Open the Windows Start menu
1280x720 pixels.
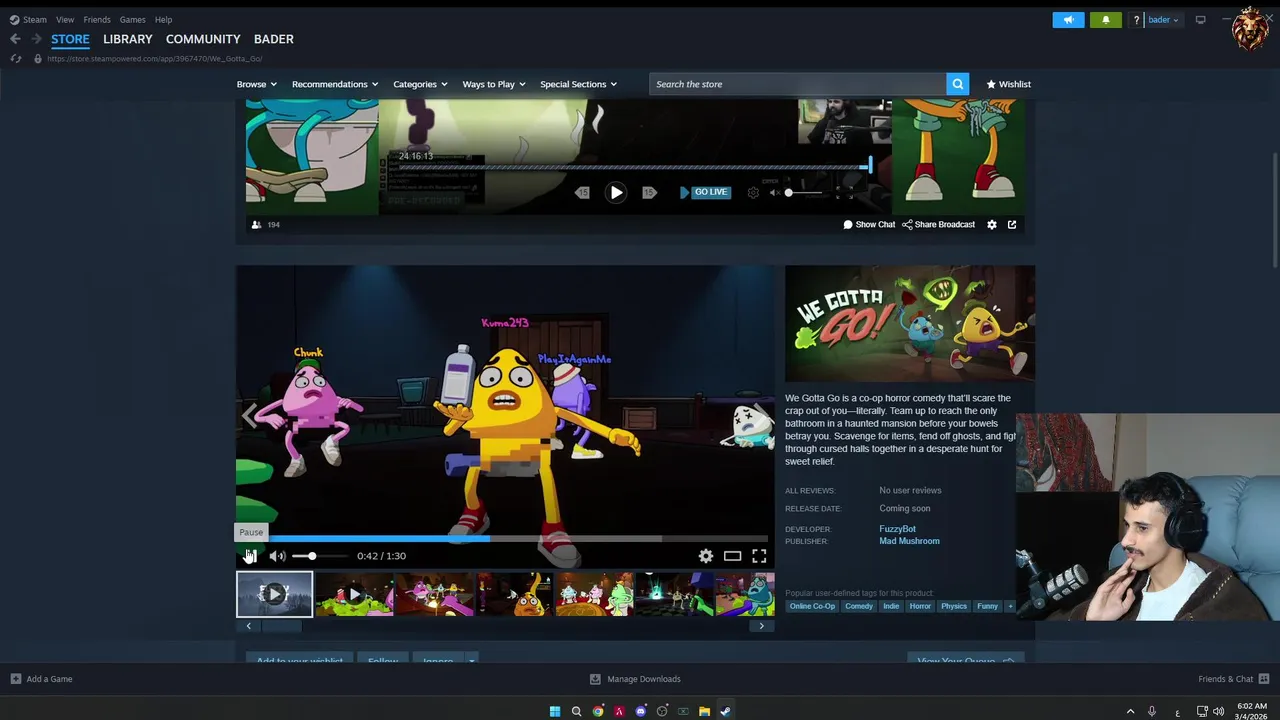pyautogui.click(x=555, y=711)
